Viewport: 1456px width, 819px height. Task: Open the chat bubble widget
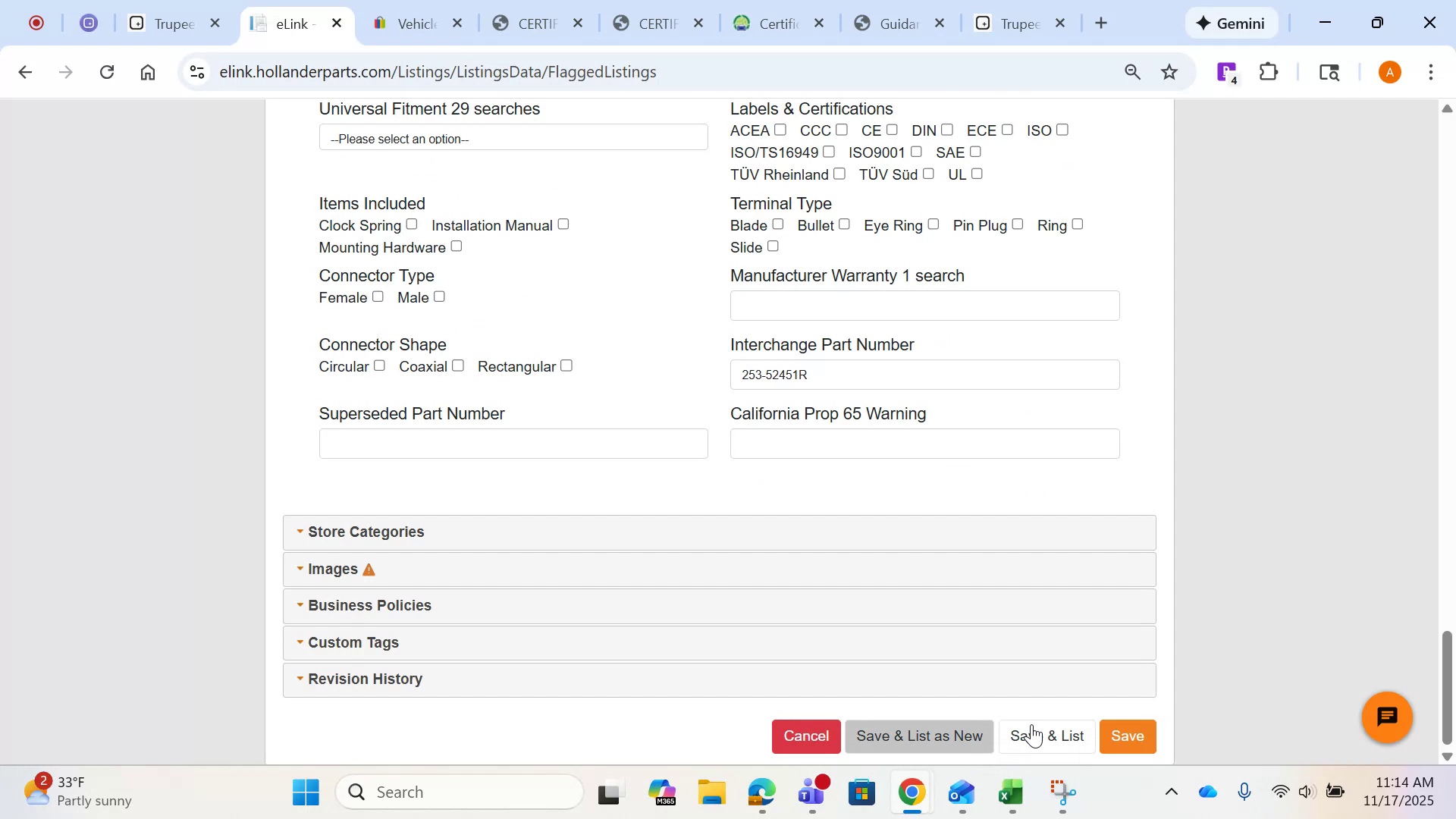click(1385, 717)
